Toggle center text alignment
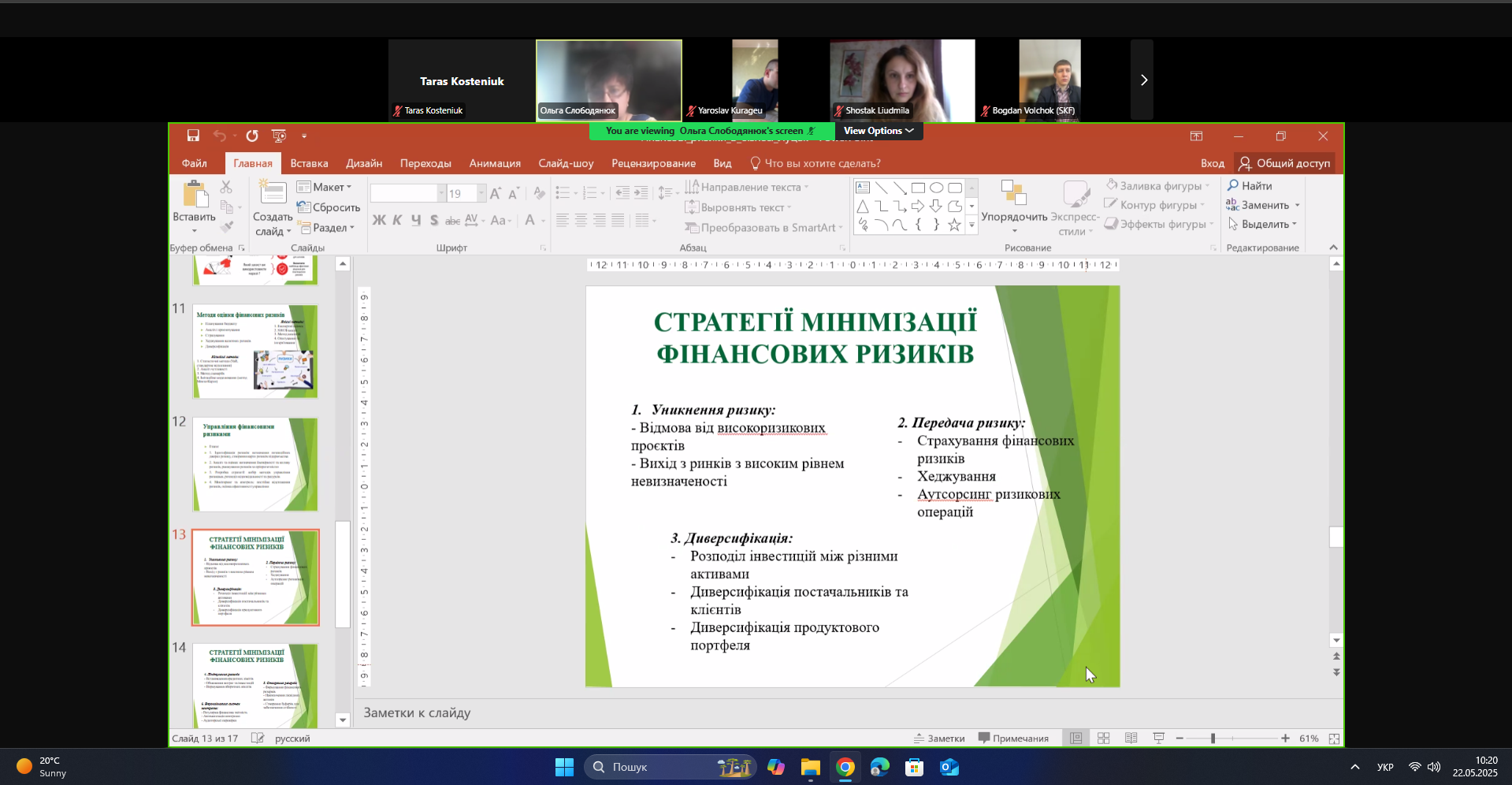Image resolution: width=1512 pixels, height=785 pixels. click(x=581, y=221)
